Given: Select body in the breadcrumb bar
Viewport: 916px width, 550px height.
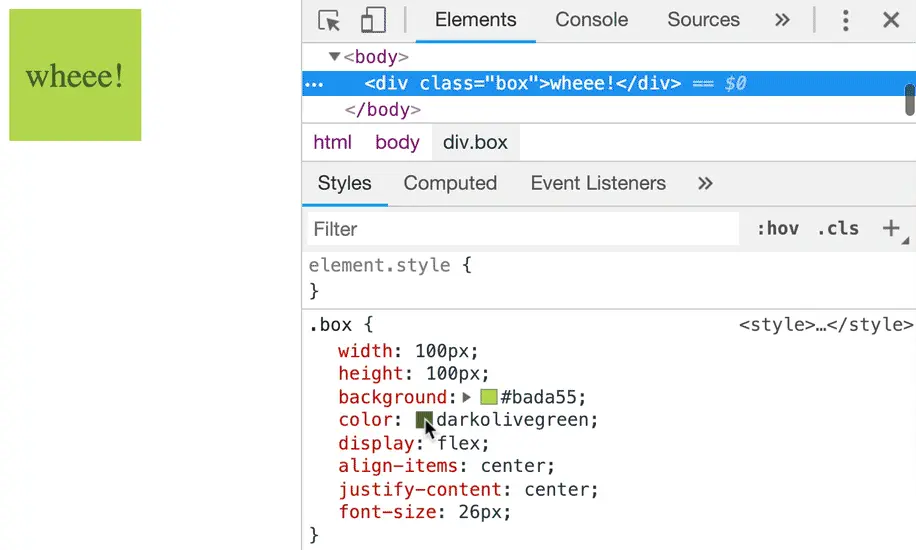Looking at the screenshot, I should (397, 143).
